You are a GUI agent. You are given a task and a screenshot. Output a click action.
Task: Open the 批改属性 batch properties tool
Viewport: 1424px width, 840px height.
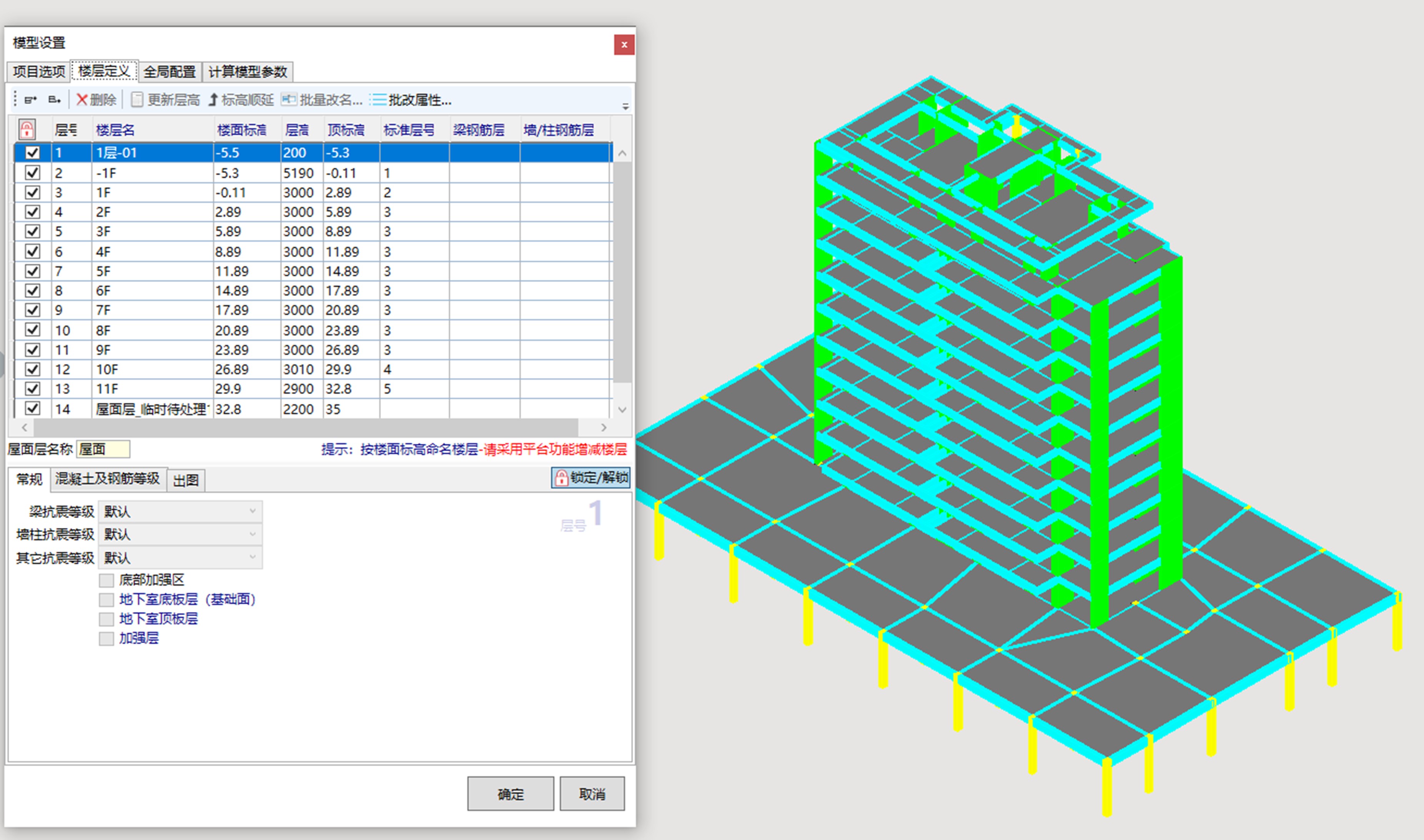(411, 100)
